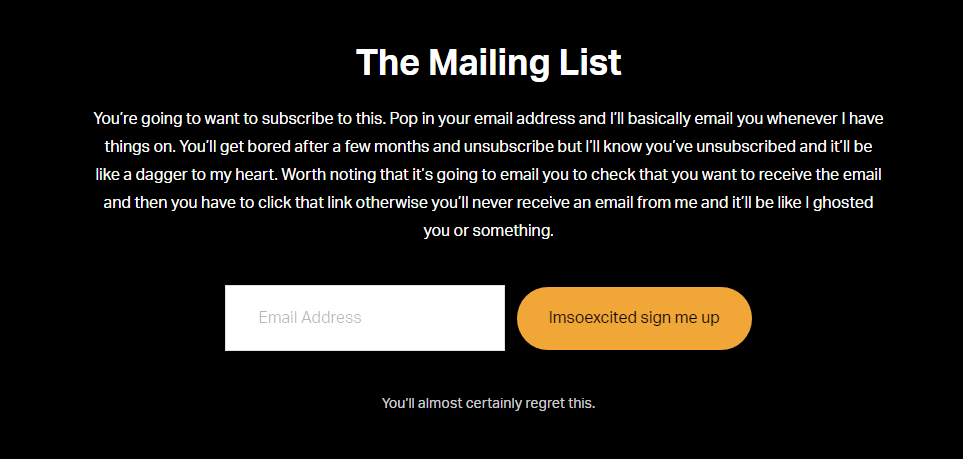Click the Email Address input field

click(x=365, y=318)
